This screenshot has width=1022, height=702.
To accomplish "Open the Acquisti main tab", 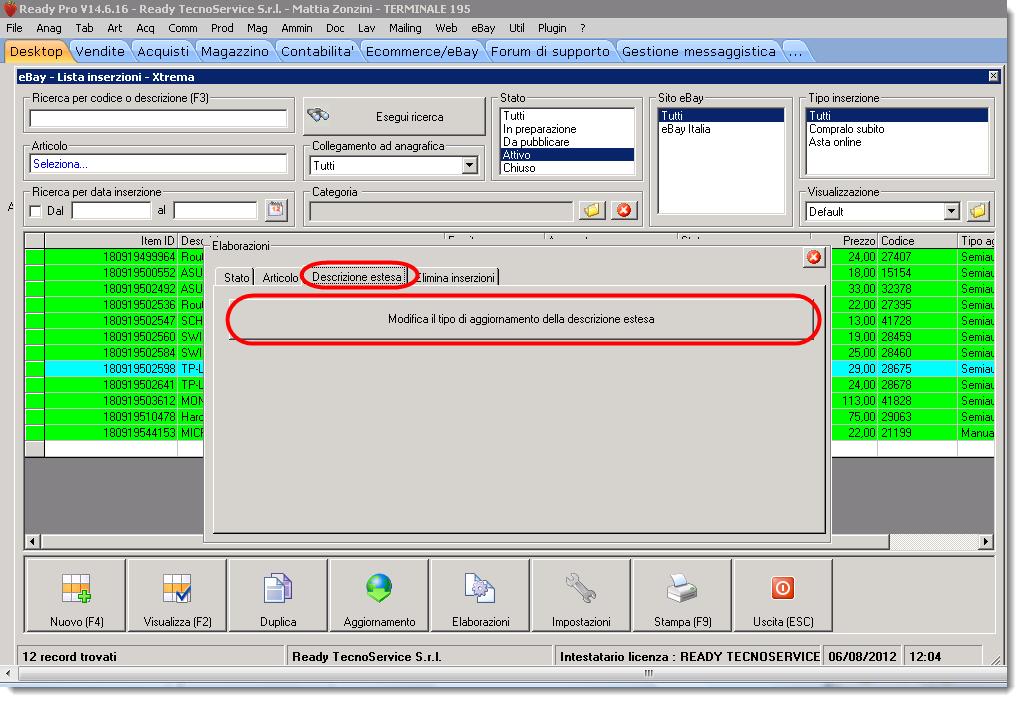I will click(163, 51).
